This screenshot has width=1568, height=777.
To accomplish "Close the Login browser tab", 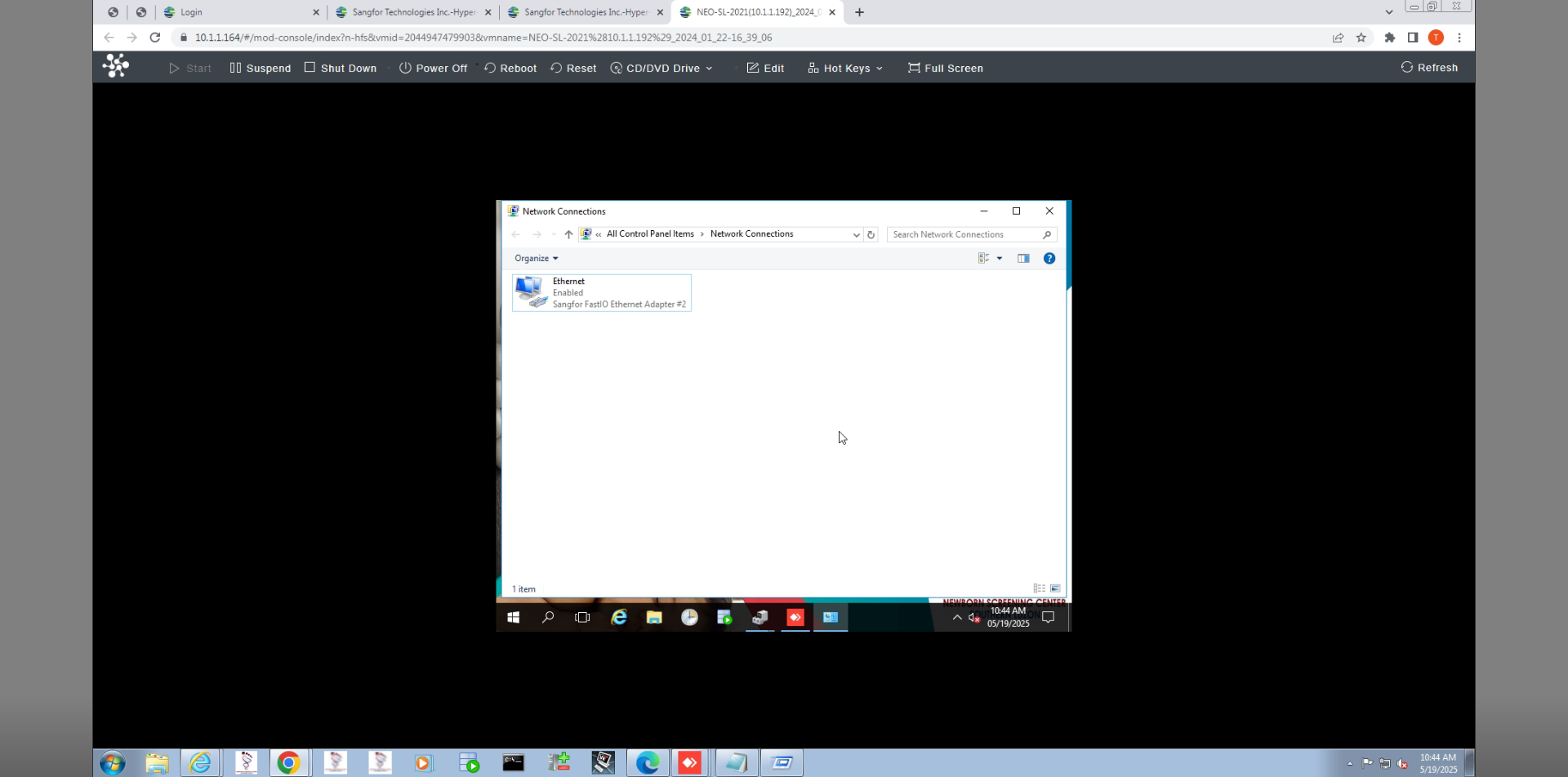I will pyautogui.click(x=316, y=12).
